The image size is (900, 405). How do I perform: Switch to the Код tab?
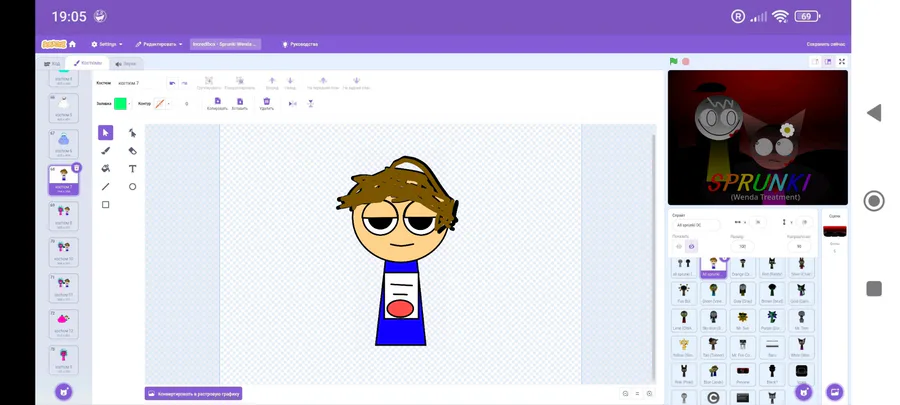pyautogui.click(x=52, y=64)
